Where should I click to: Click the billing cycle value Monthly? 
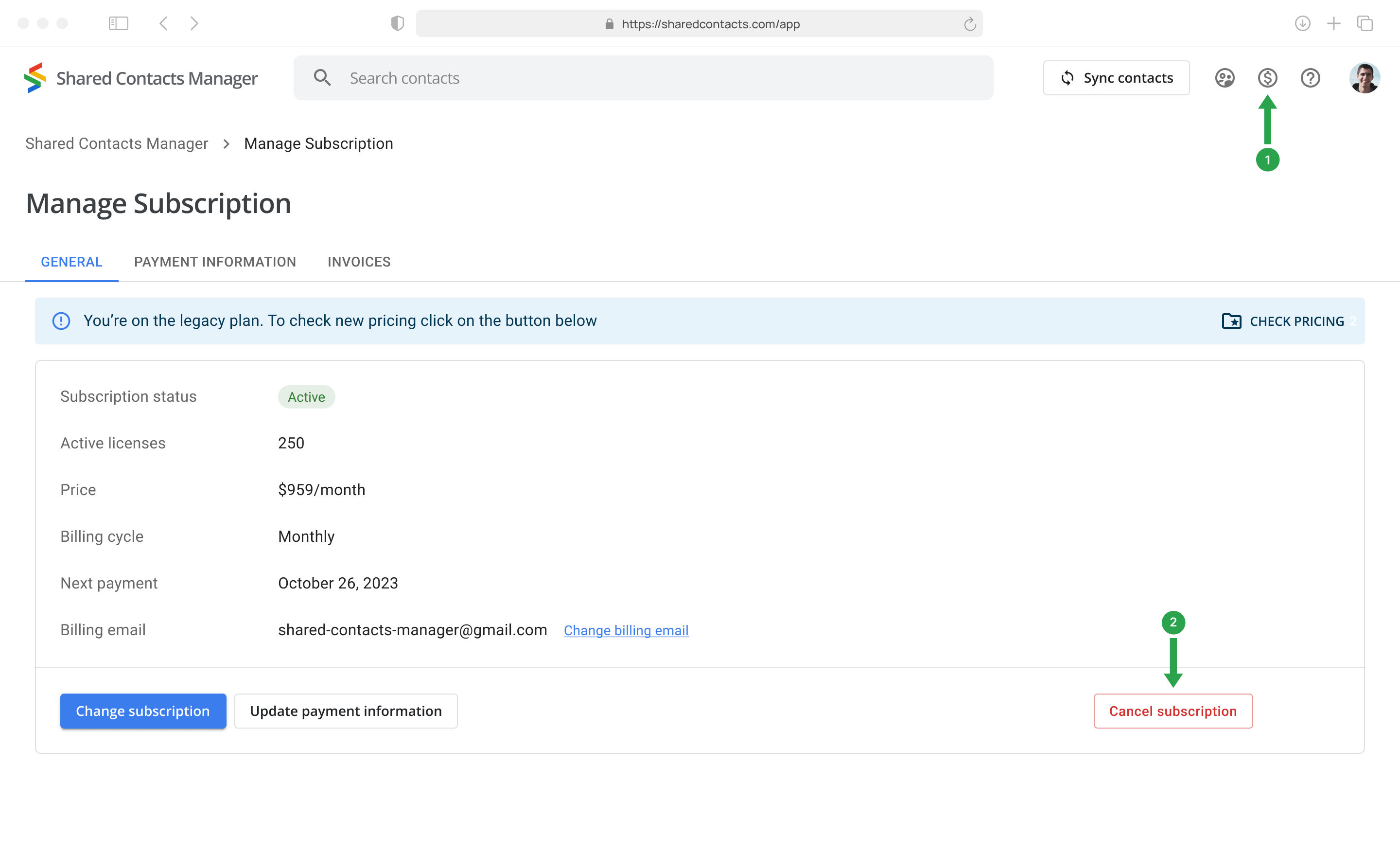click(x=306, y=536)
